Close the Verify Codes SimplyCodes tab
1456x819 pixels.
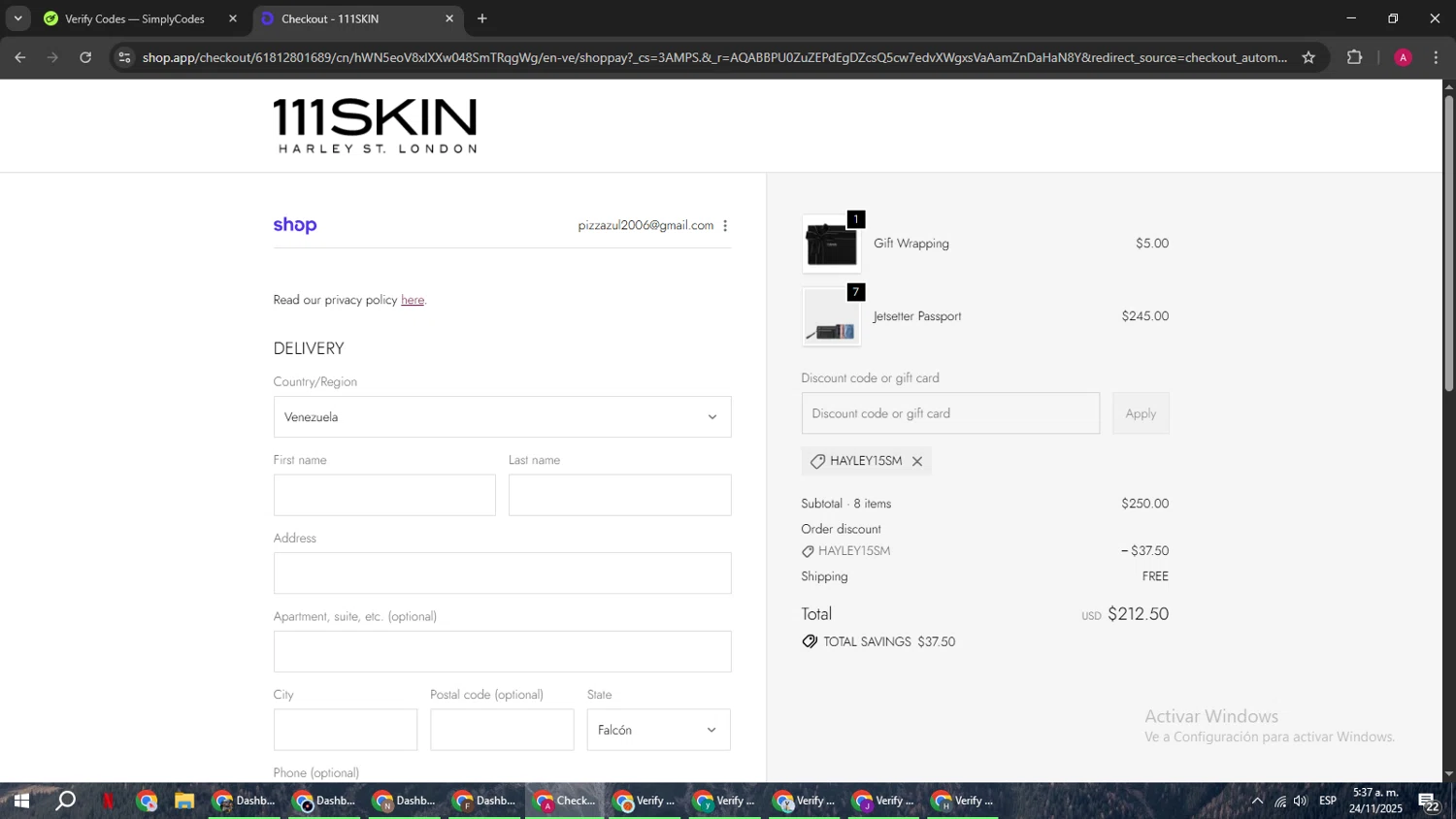click(x=233, y=18)
